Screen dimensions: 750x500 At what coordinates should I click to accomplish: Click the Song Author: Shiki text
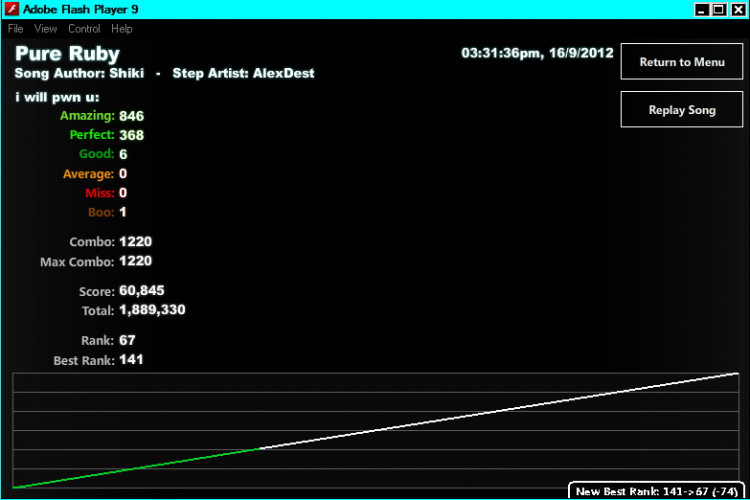click(x=79, y=73)
